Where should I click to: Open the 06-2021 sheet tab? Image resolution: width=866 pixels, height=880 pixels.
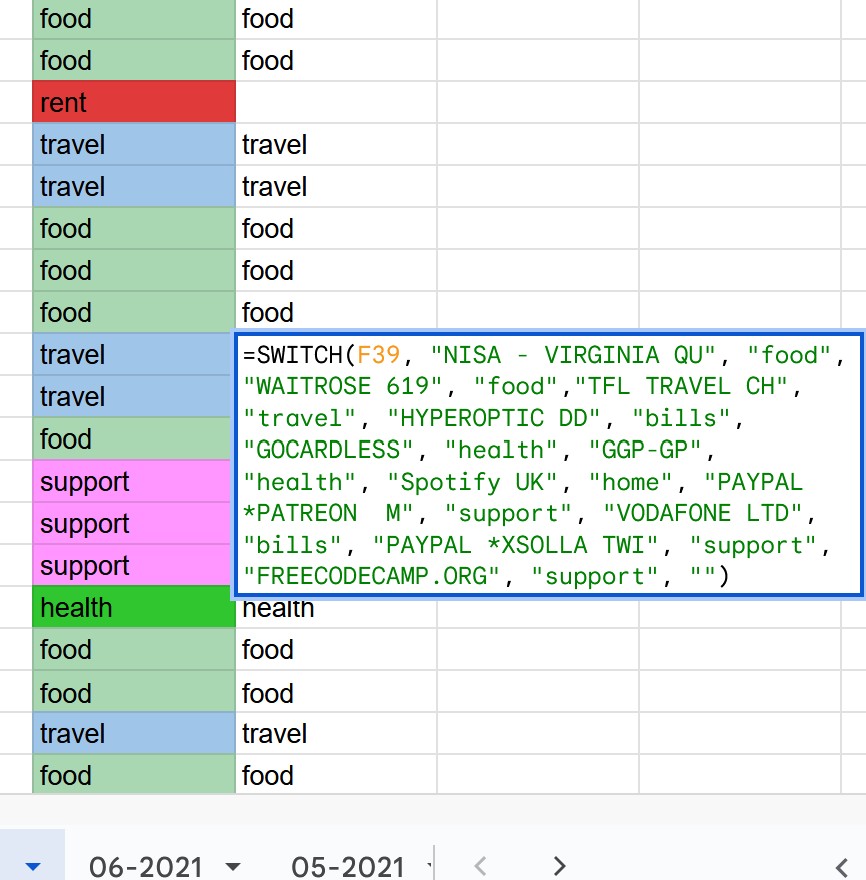[145, 867]
